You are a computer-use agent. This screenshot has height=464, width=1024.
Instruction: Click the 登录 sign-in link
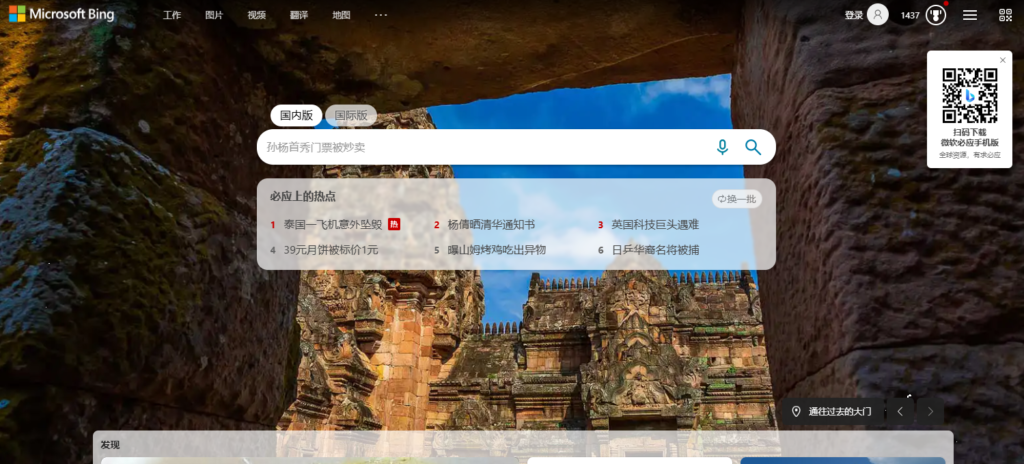(853, 15)
